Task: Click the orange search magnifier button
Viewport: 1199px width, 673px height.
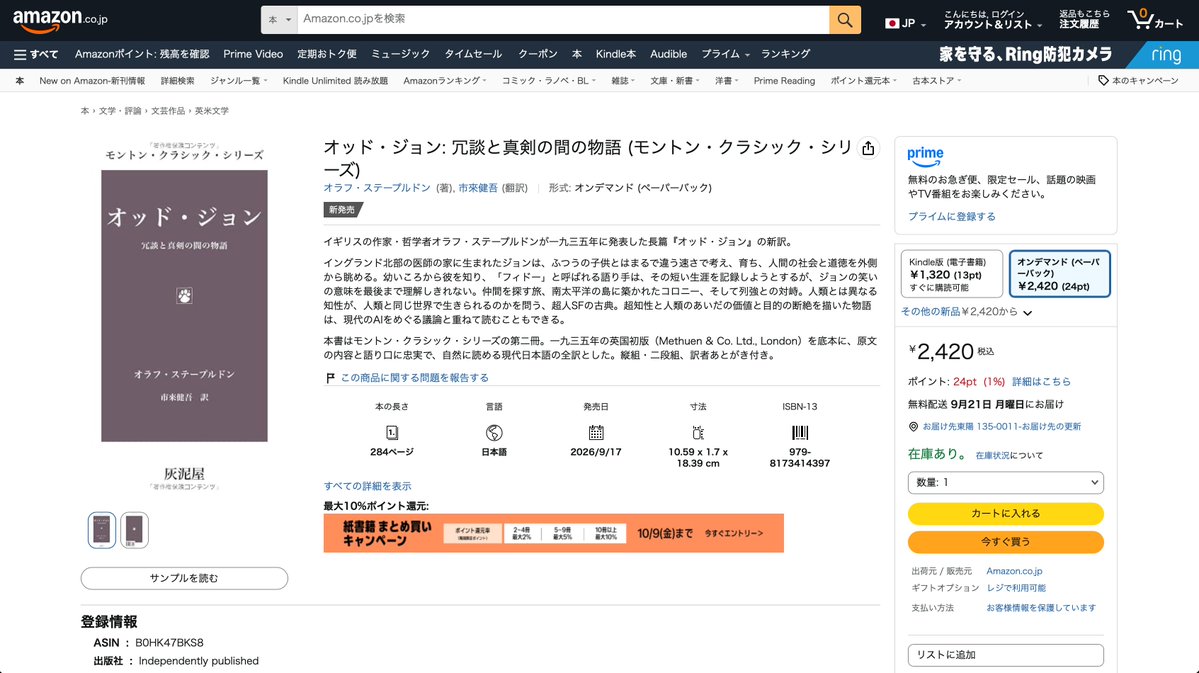Action: 845,20
